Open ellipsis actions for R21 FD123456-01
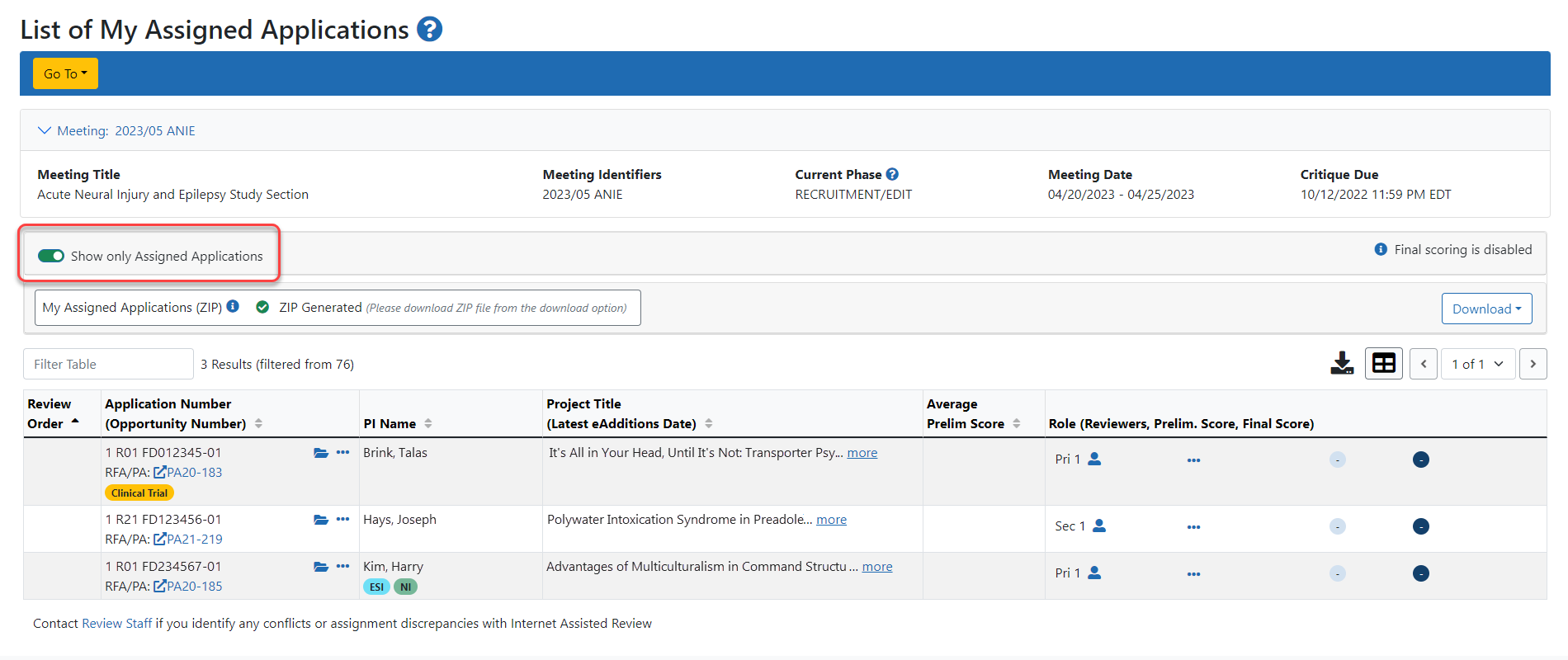The image size is (1568, 660). [343, 520]
